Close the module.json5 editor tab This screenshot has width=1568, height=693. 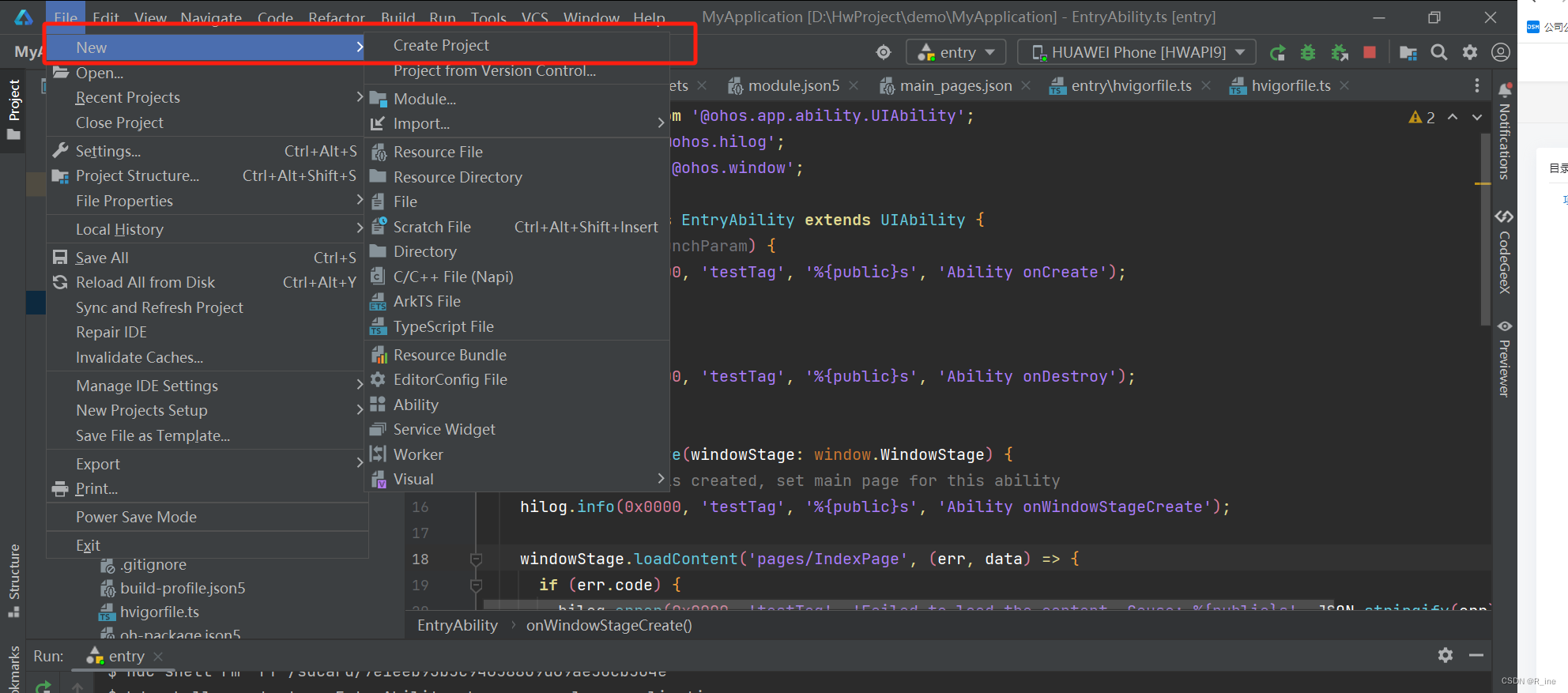click(x=854, y=85)
